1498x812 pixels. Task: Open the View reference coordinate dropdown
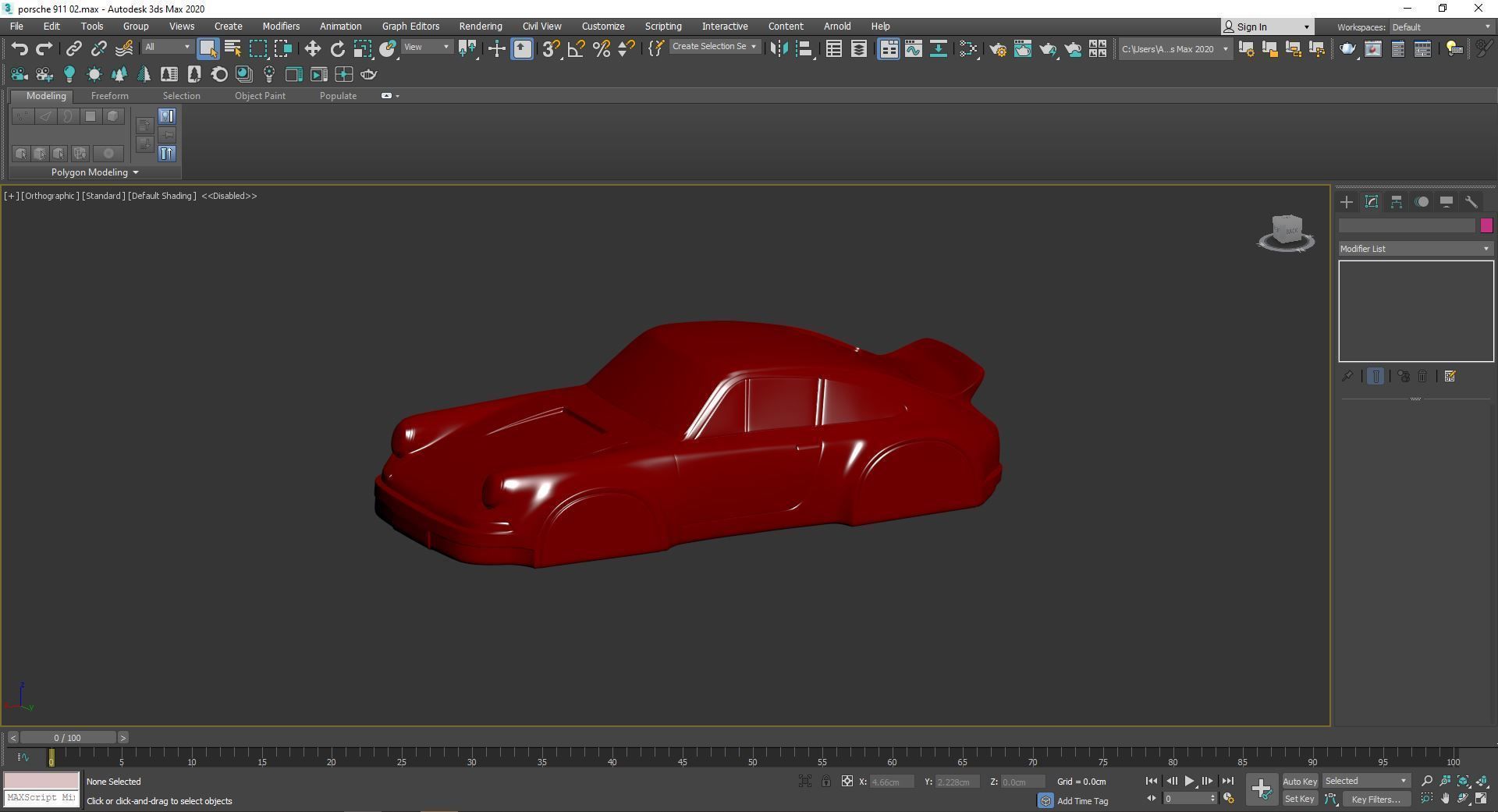(x=427, y=47)
